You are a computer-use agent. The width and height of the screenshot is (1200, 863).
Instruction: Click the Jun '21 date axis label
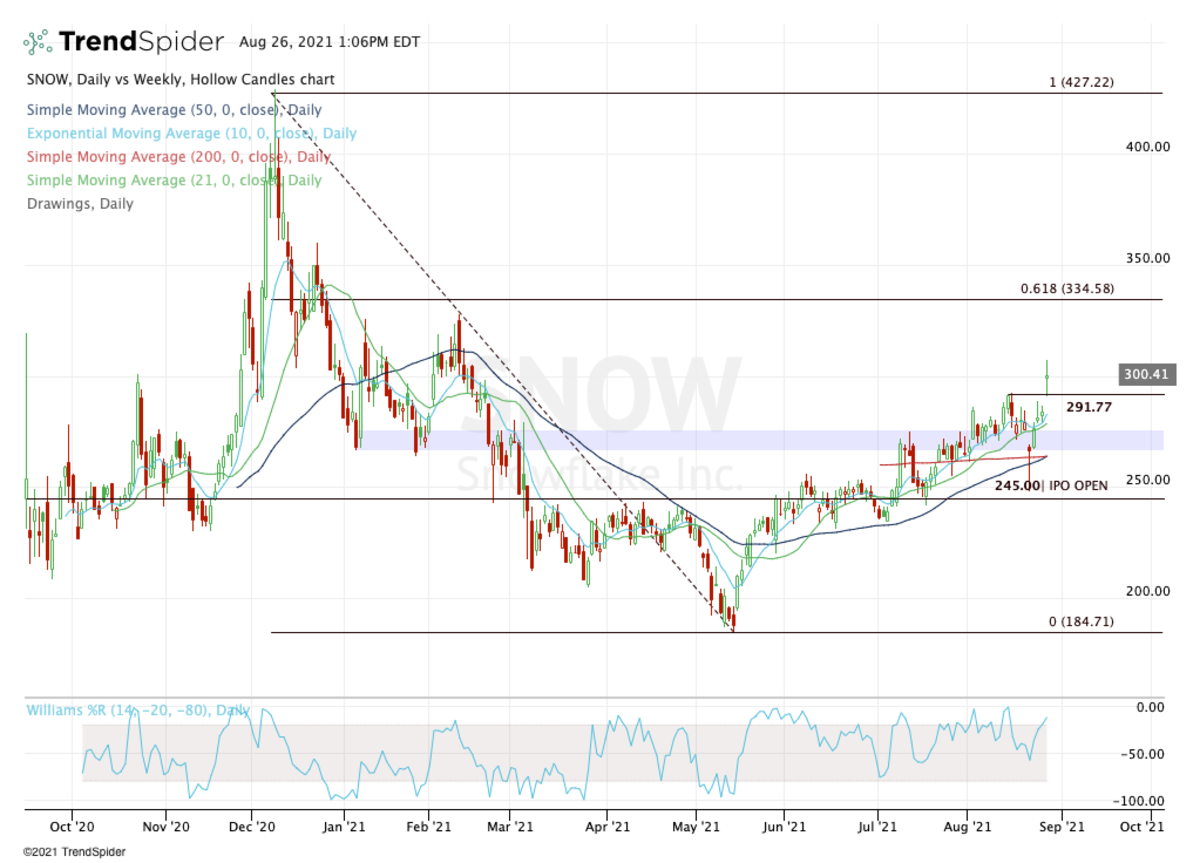(783, 828)
